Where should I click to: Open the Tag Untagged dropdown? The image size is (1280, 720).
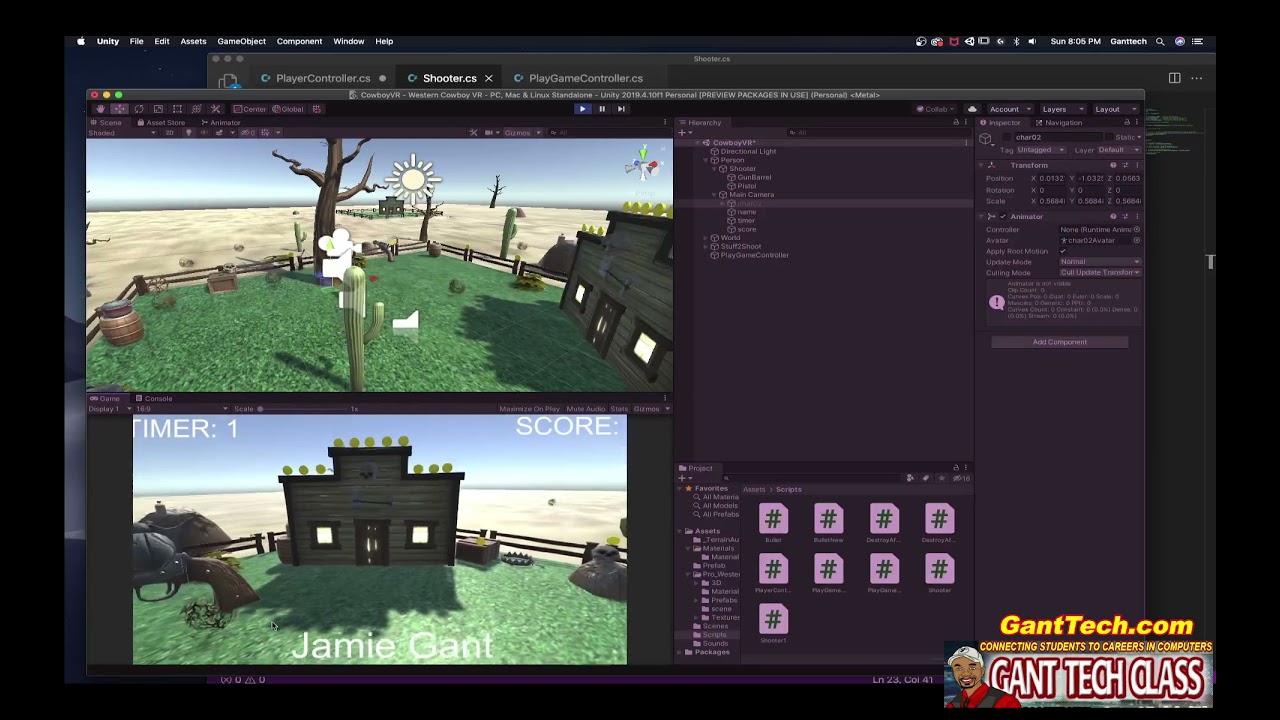(x=1041, y=150)
